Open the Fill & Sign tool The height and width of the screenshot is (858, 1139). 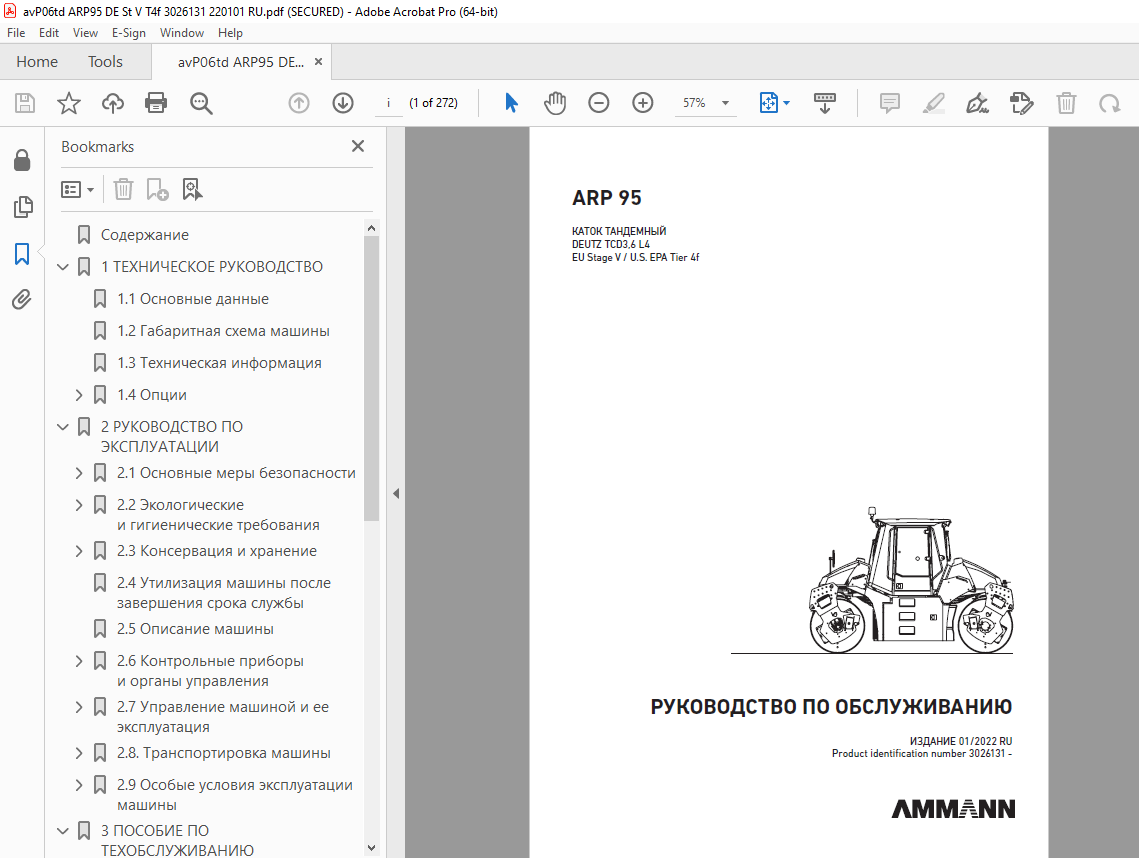978,103
